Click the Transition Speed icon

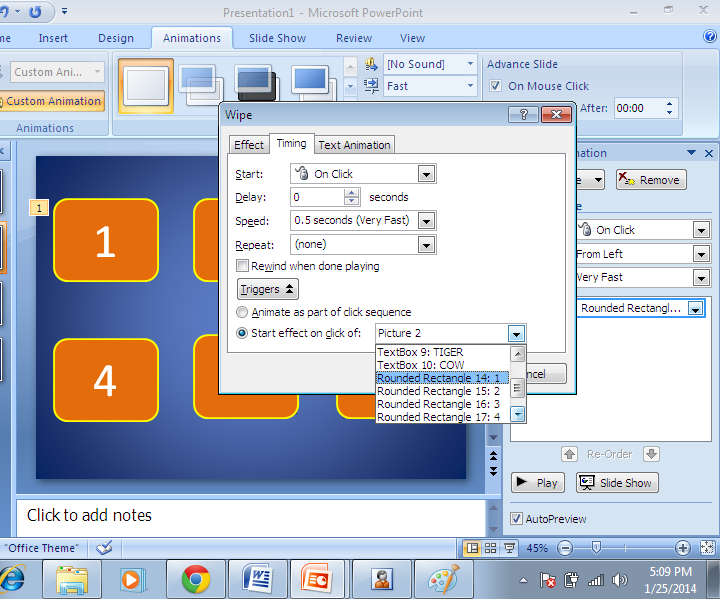pyautogui.click(x=371, y=86)
